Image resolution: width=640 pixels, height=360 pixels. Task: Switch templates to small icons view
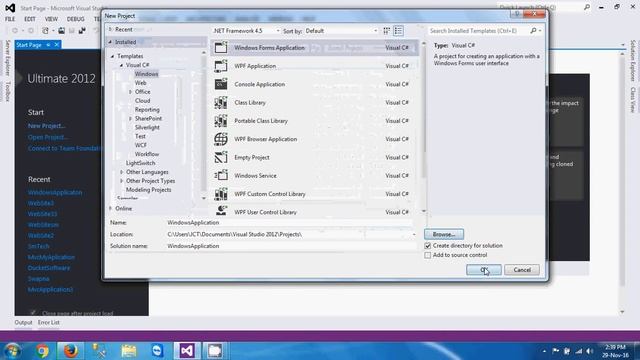pyautogui.click(x=387, y=31)
